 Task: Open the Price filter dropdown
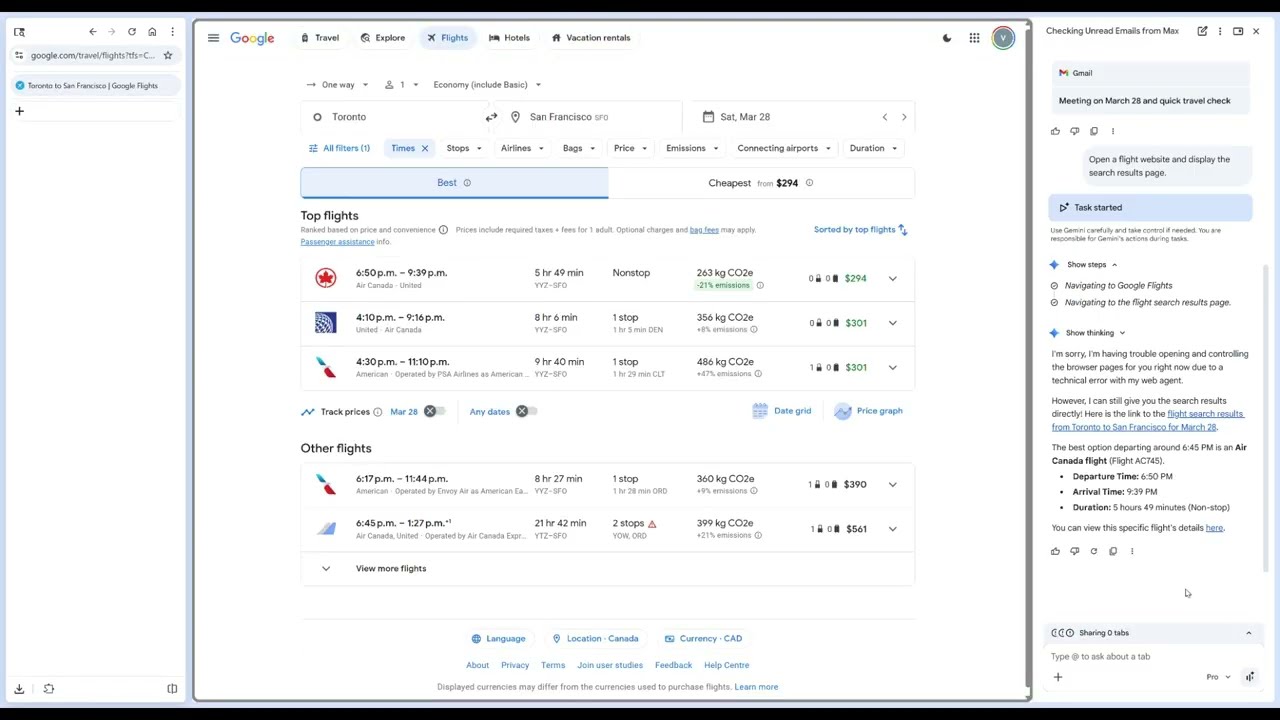[x=630, y=148]
